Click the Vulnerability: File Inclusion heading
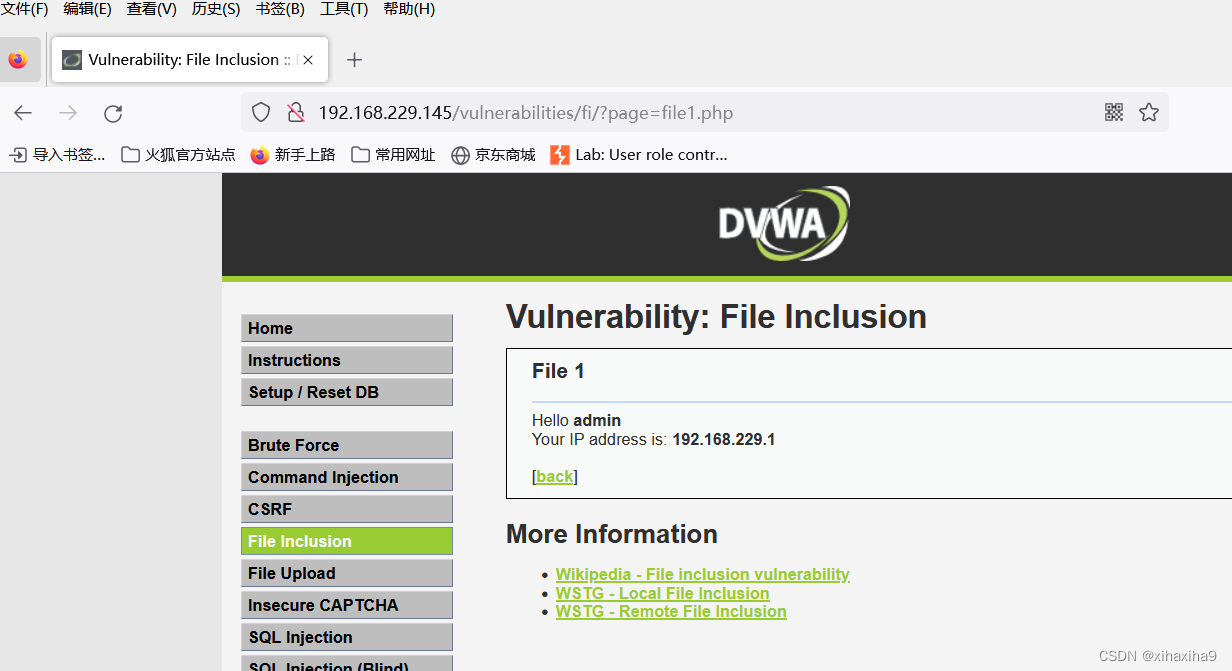1232x671 pixels. (x=716, y=317)
